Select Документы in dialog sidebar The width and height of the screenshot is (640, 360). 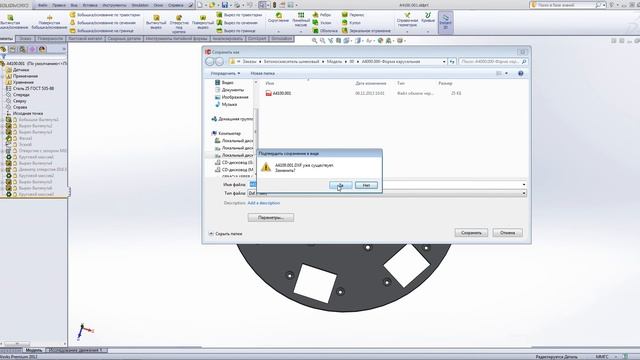tap(229, 90)
